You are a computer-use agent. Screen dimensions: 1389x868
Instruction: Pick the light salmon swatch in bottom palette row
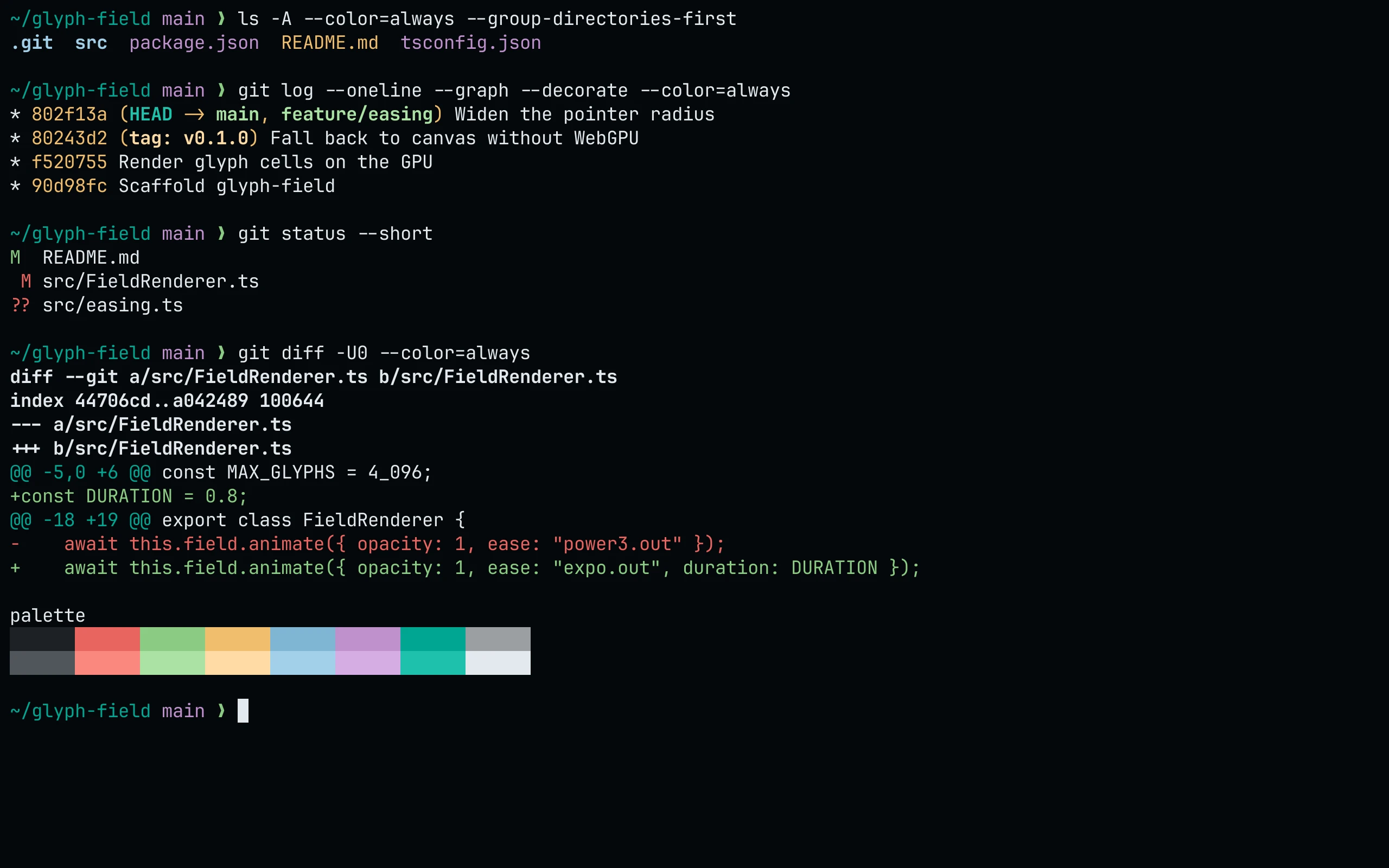tap(107, 663)
